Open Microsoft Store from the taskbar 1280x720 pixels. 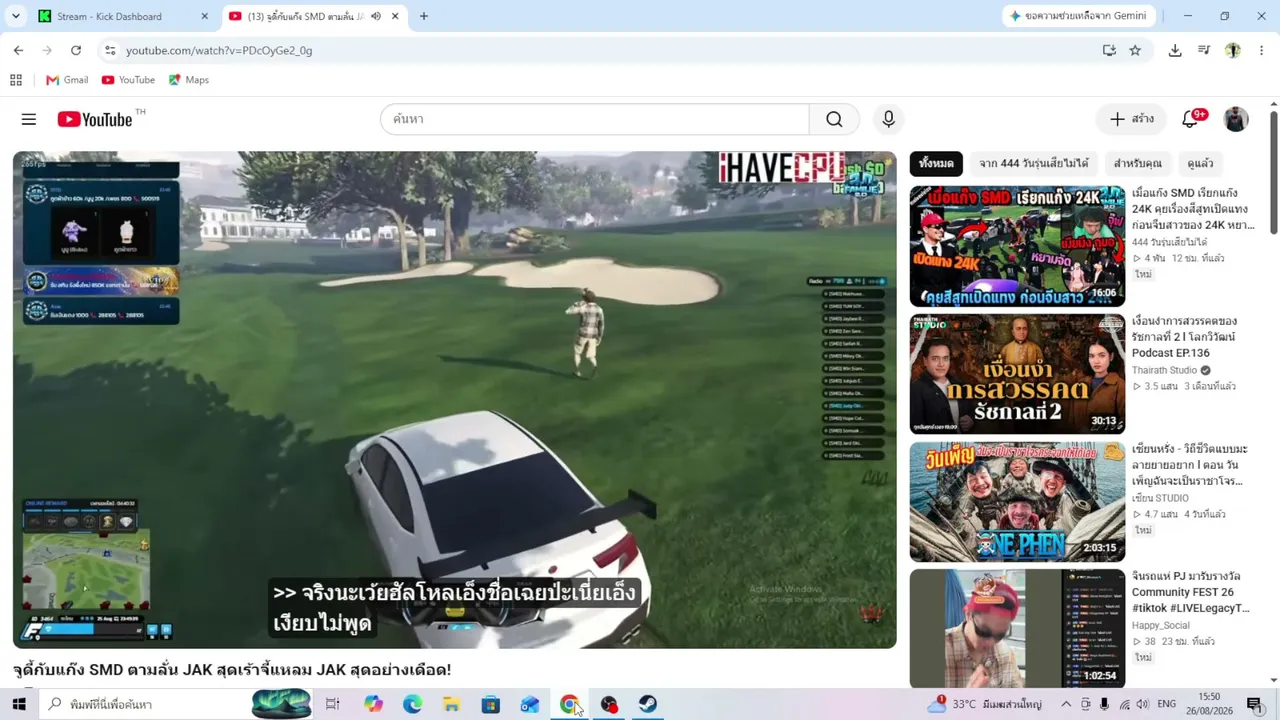[x=490, y=704]
